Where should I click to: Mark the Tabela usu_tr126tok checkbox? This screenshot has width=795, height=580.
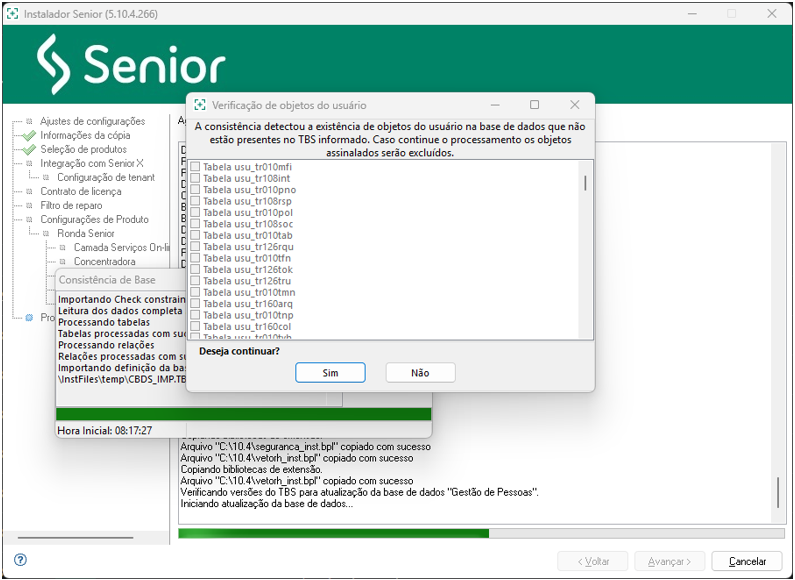[195, 269]
